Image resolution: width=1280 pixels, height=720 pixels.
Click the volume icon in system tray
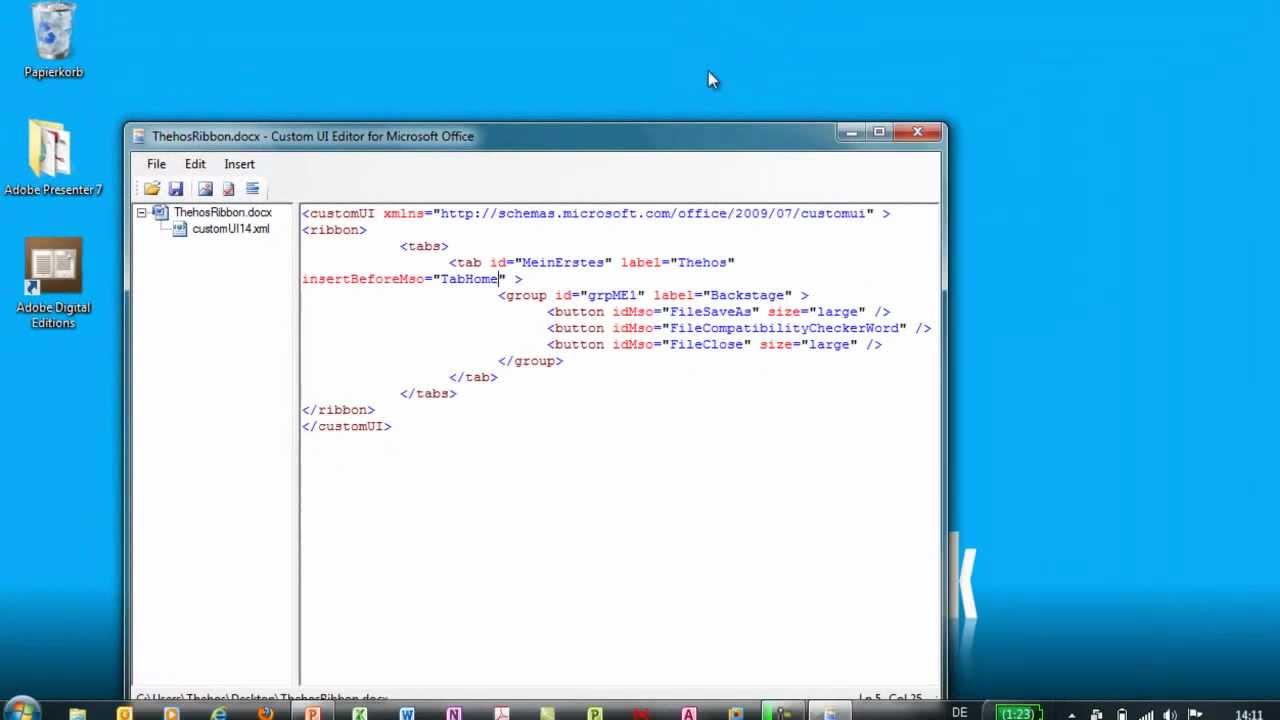1169,714
